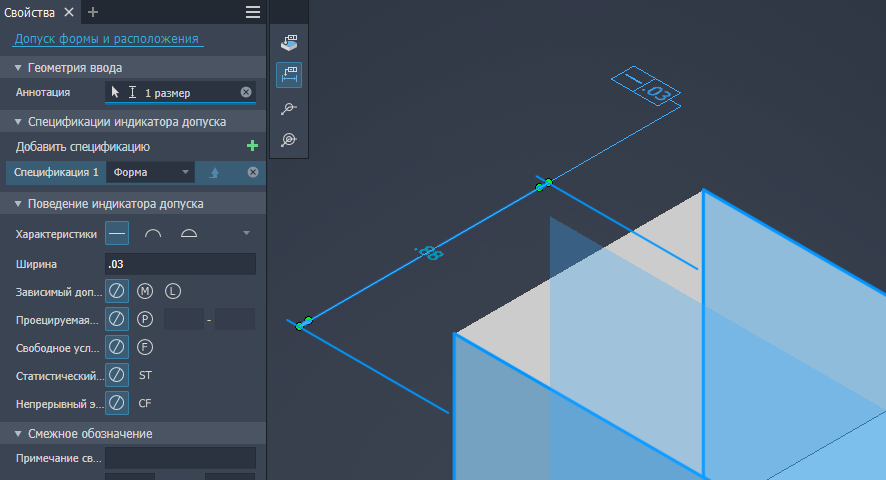
Task: Collapse Поведение индикатора допуска section
Action: coord(18,204)
